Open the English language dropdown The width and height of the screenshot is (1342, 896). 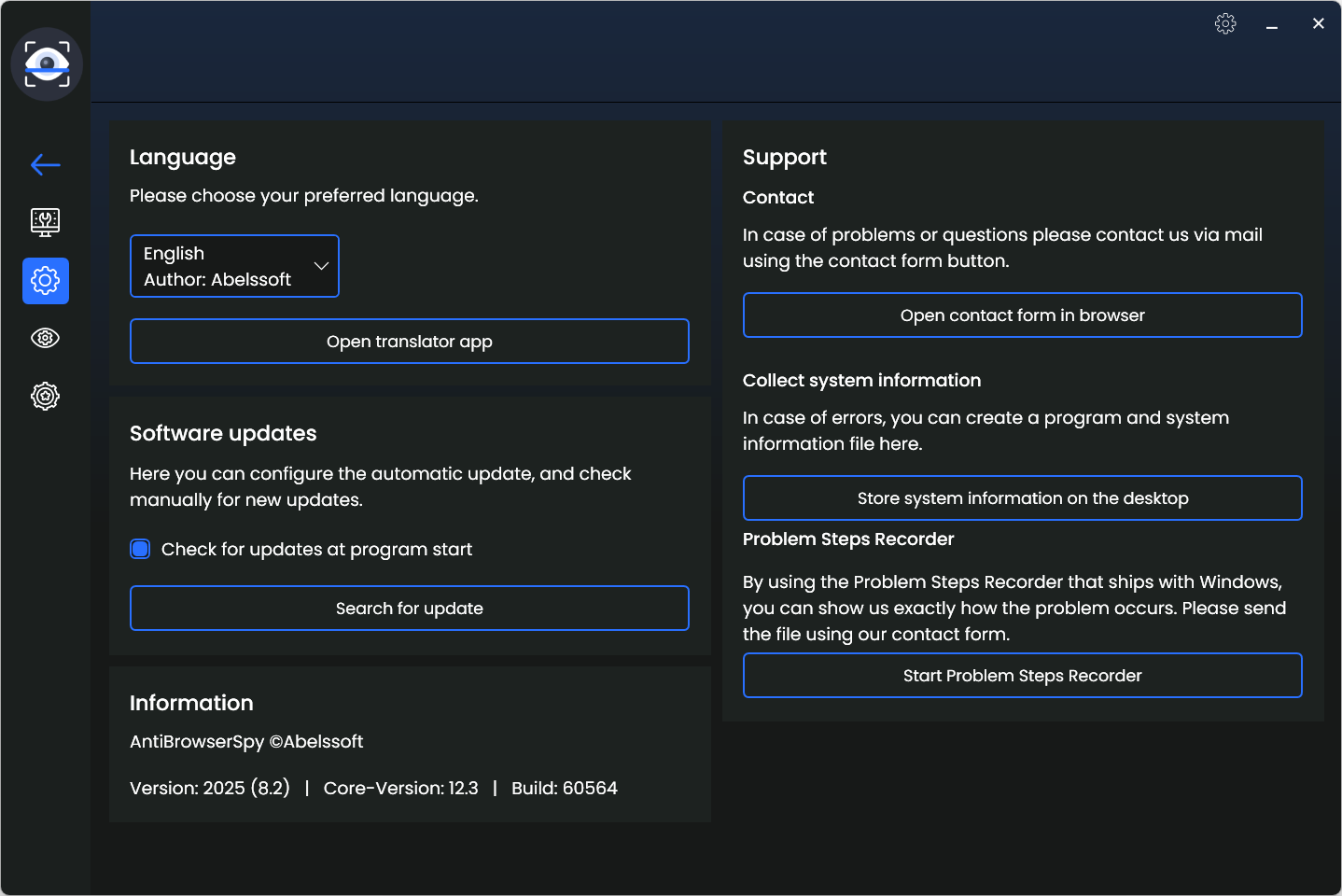234,266
